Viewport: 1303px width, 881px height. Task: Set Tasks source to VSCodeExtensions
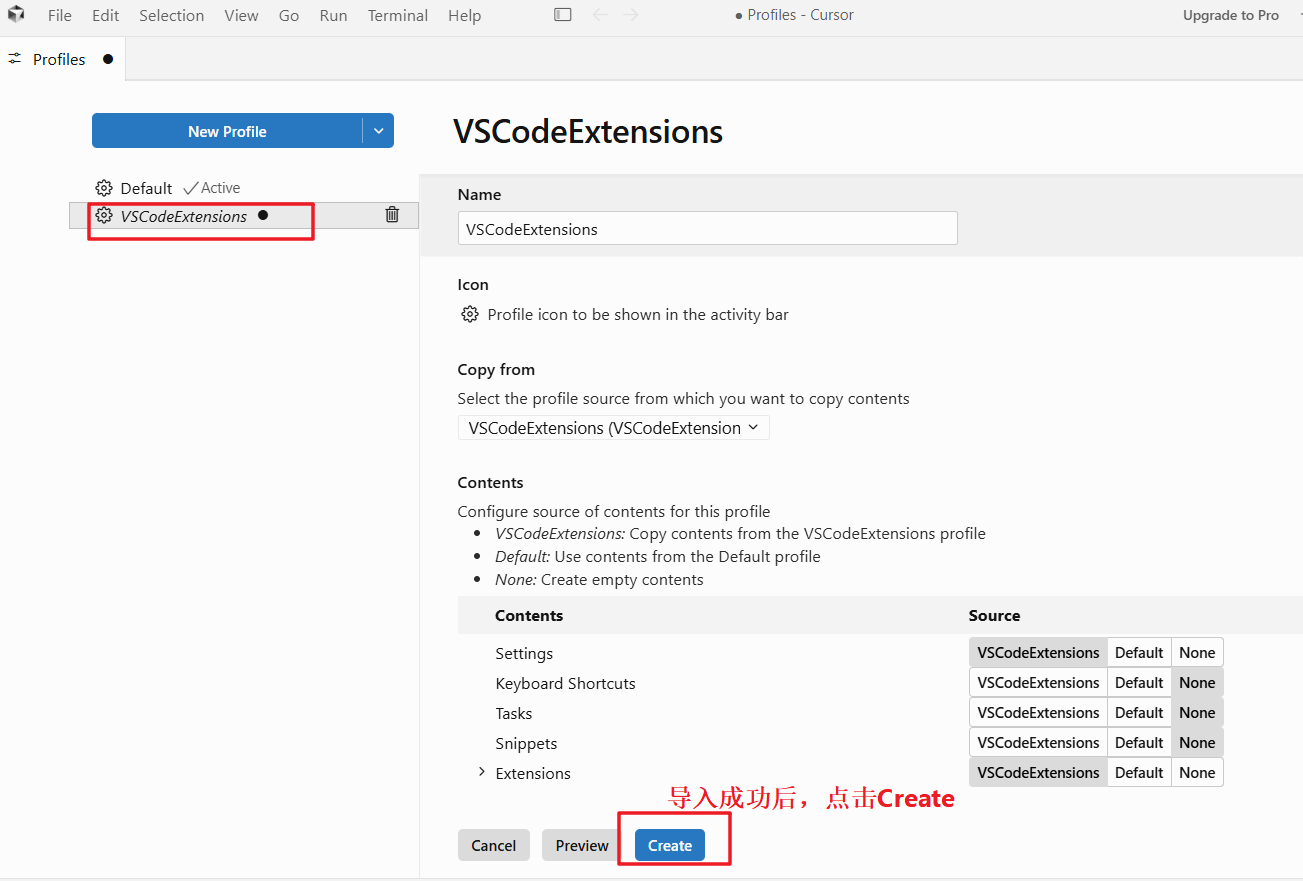tap(1038, 713)
